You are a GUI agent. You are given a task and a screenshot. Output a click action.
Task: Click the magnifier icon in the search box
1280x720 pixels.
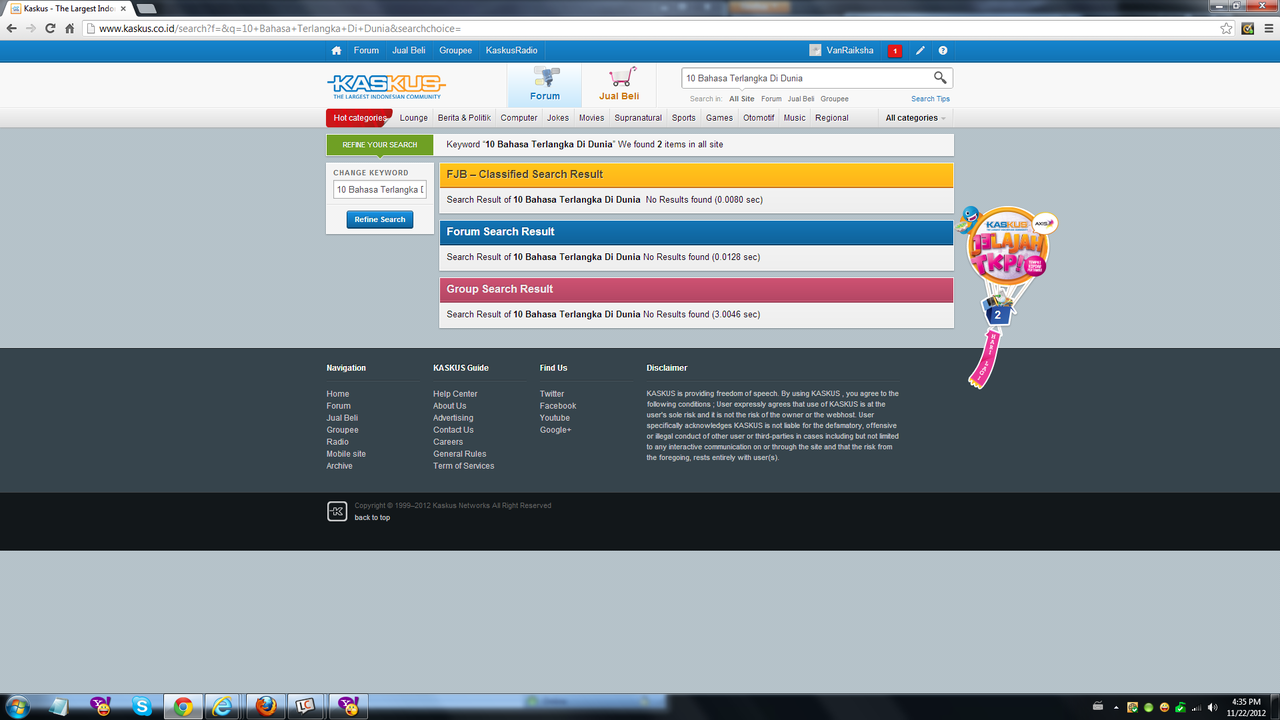click(940, 77)
